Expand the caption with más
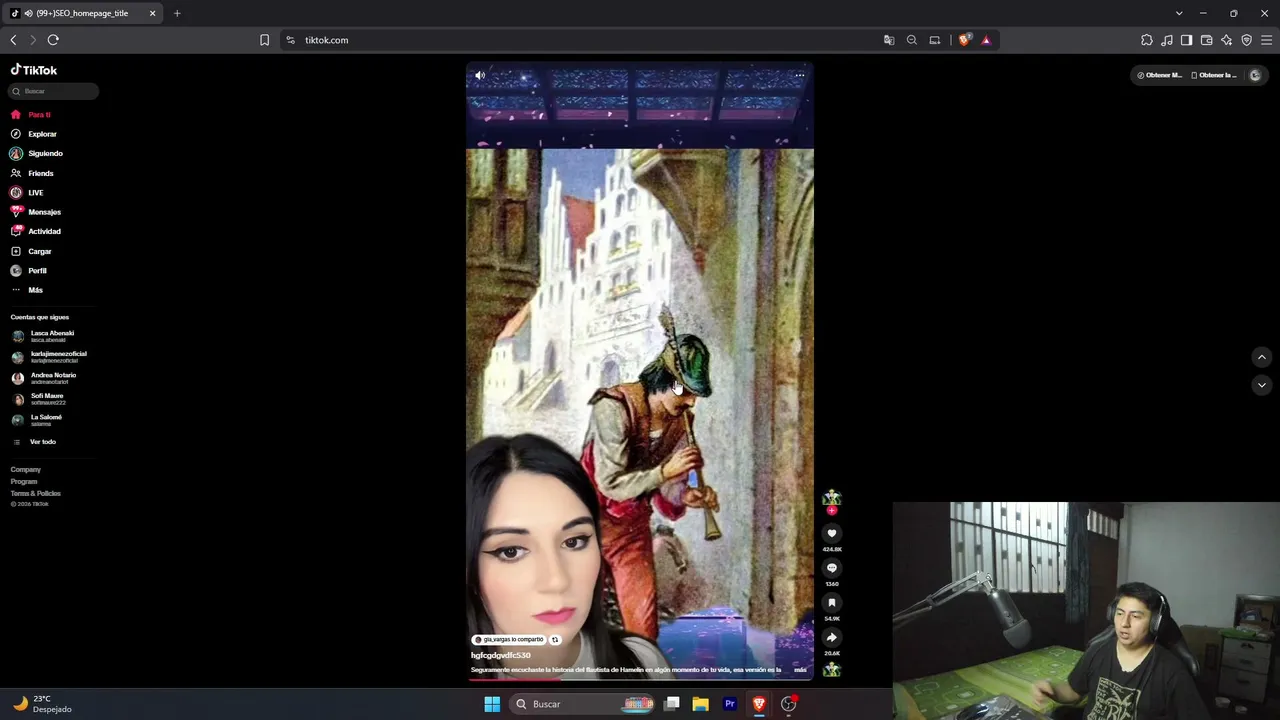Screen dimensions: 1280x720 tap(800, 670)
